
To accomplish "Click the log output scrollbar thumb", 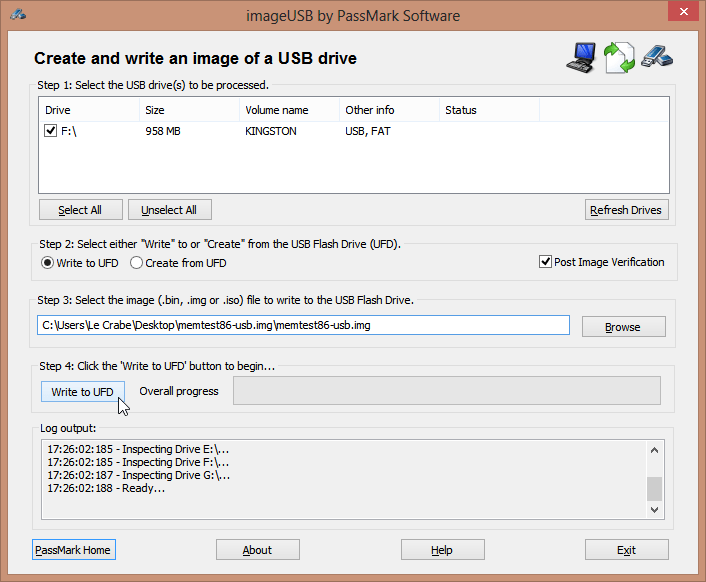I will click(x=655, y=489).
